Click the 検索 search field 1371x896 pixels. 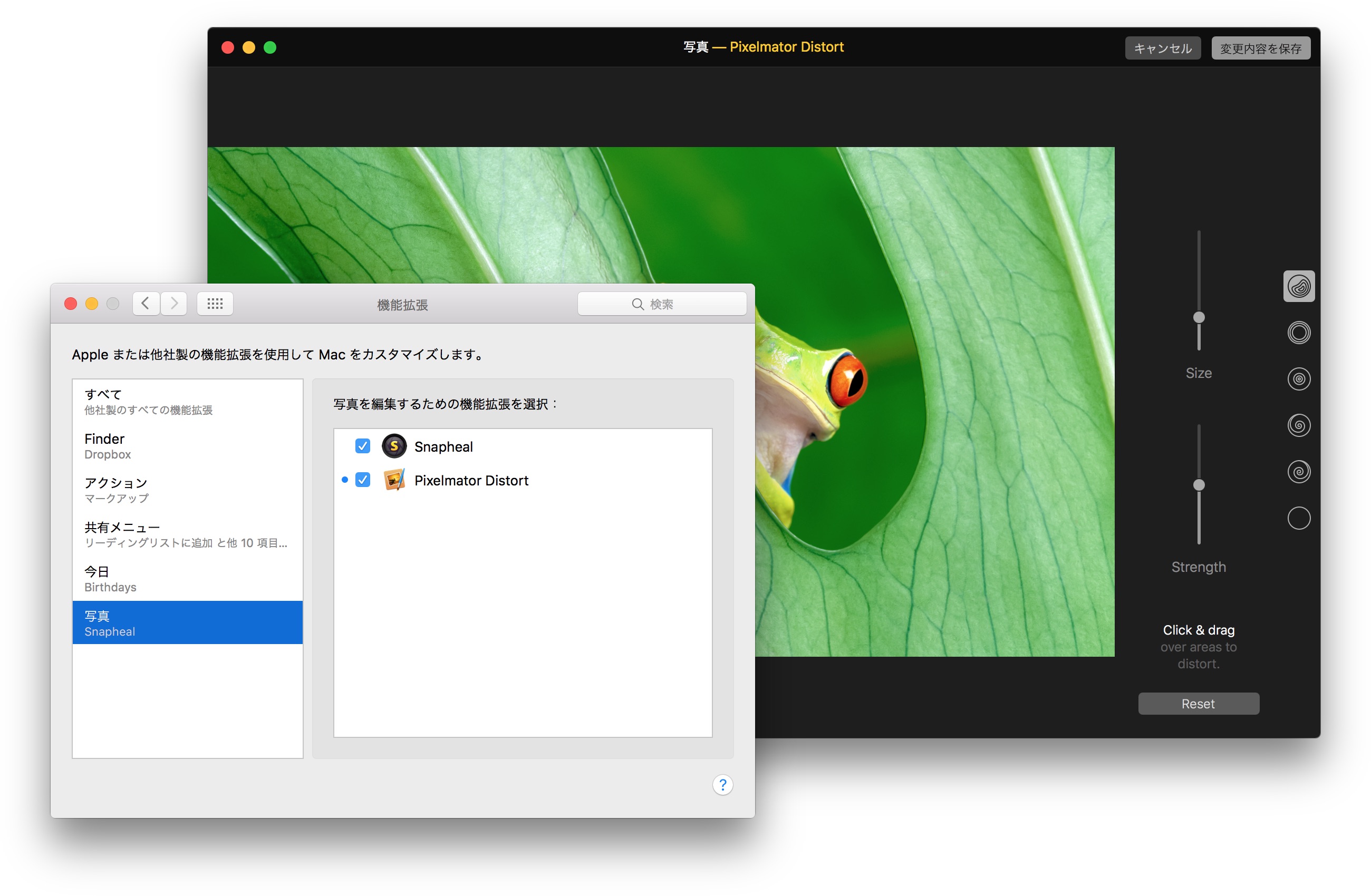[x=661, y=304]
